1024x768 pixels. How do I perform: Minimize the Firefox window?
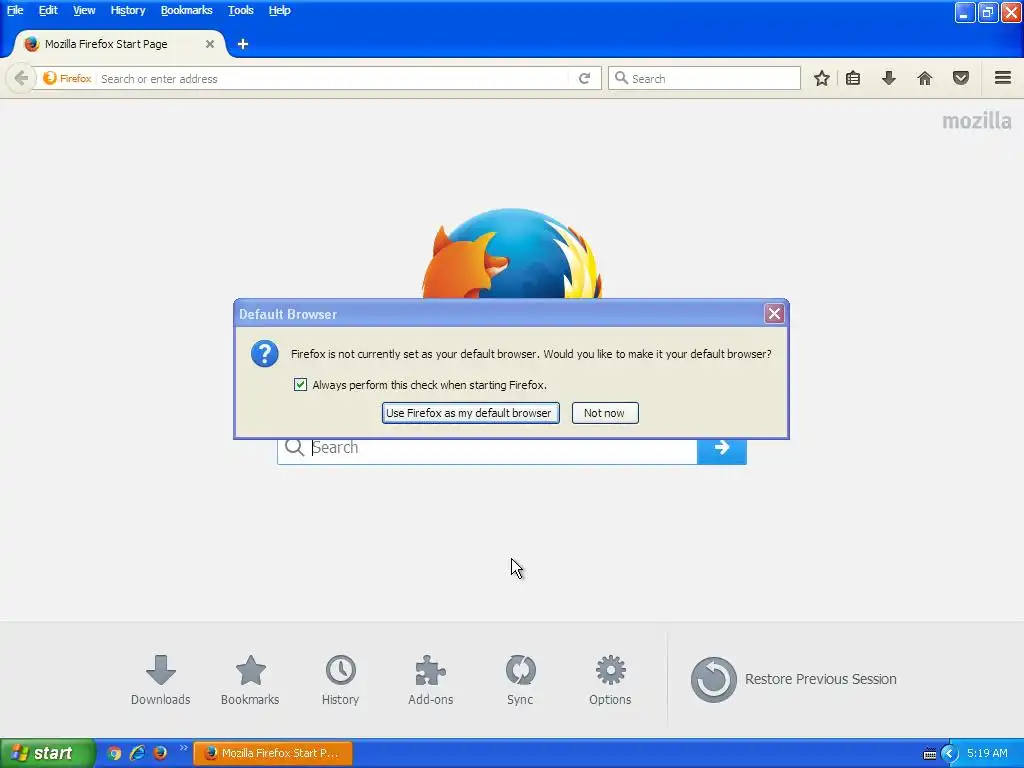(965, 12)
